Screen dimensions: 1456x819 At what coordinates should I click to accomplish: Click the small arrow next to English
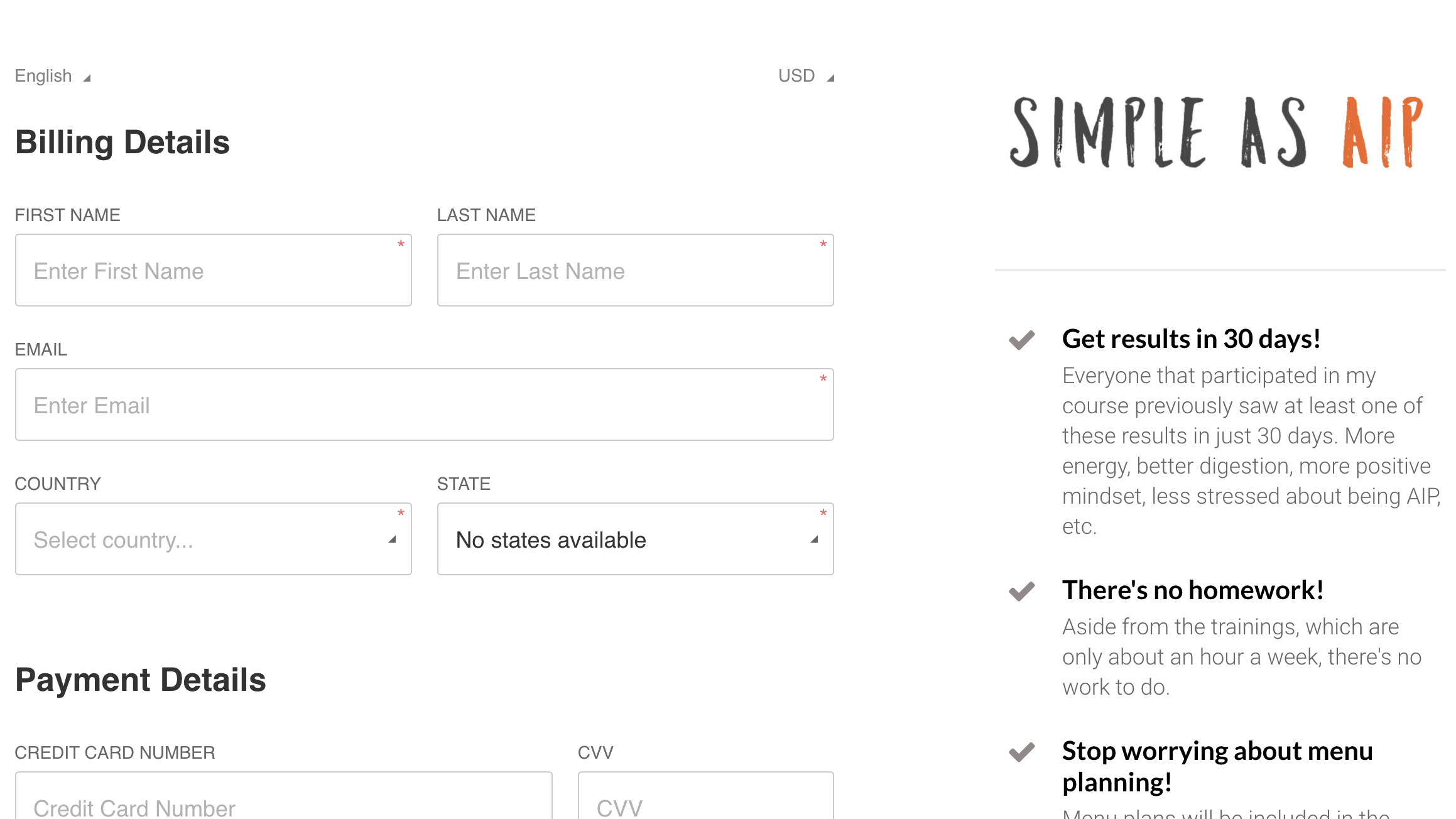pyautogui.click(x=87, y=78)
